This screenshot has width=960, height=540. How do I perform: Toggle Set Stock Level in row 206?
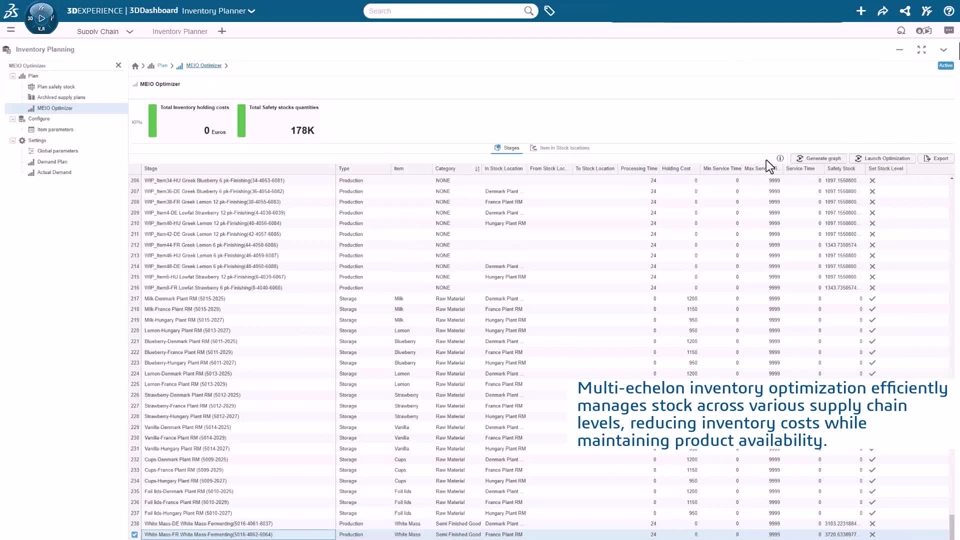[872, 181]
